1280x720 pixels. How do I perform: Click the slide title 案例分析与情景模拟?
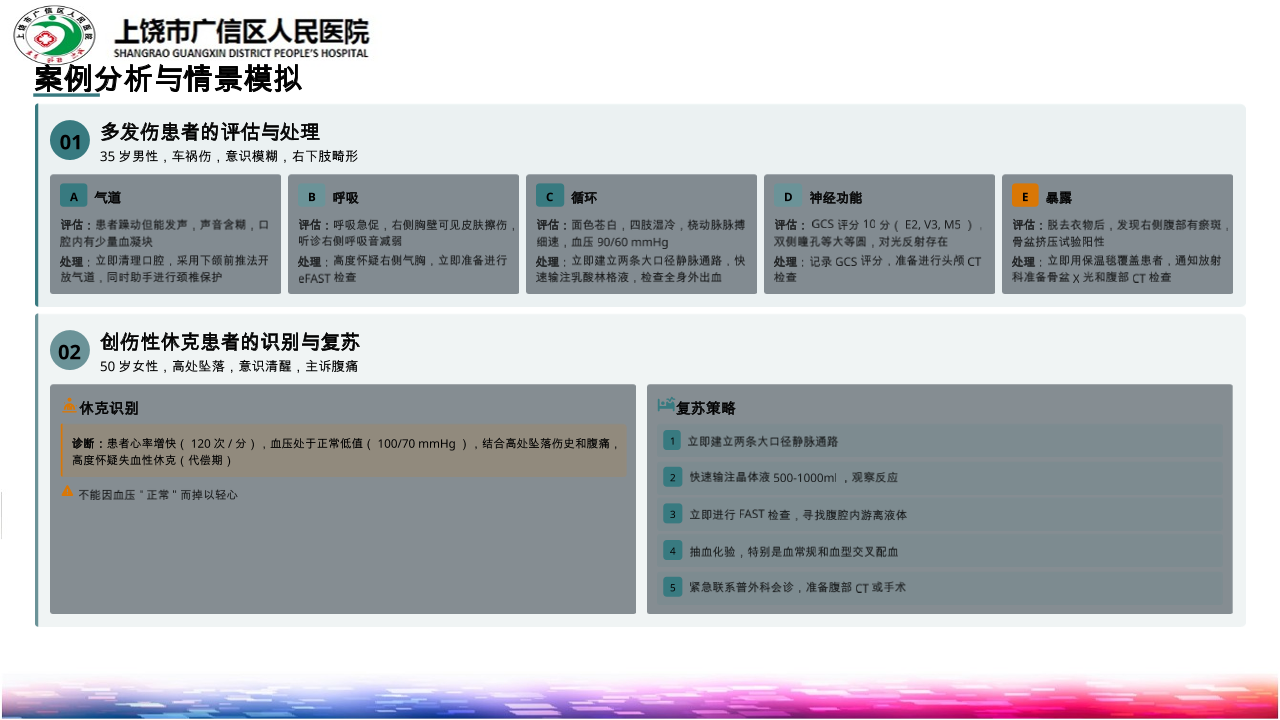tap(168, 79)
